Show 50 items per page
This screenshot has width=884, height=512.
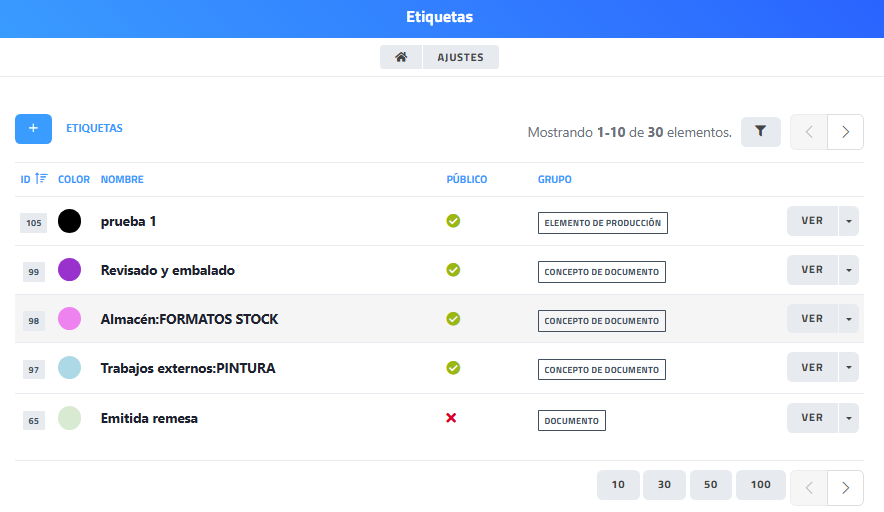[x=710, y=485]
